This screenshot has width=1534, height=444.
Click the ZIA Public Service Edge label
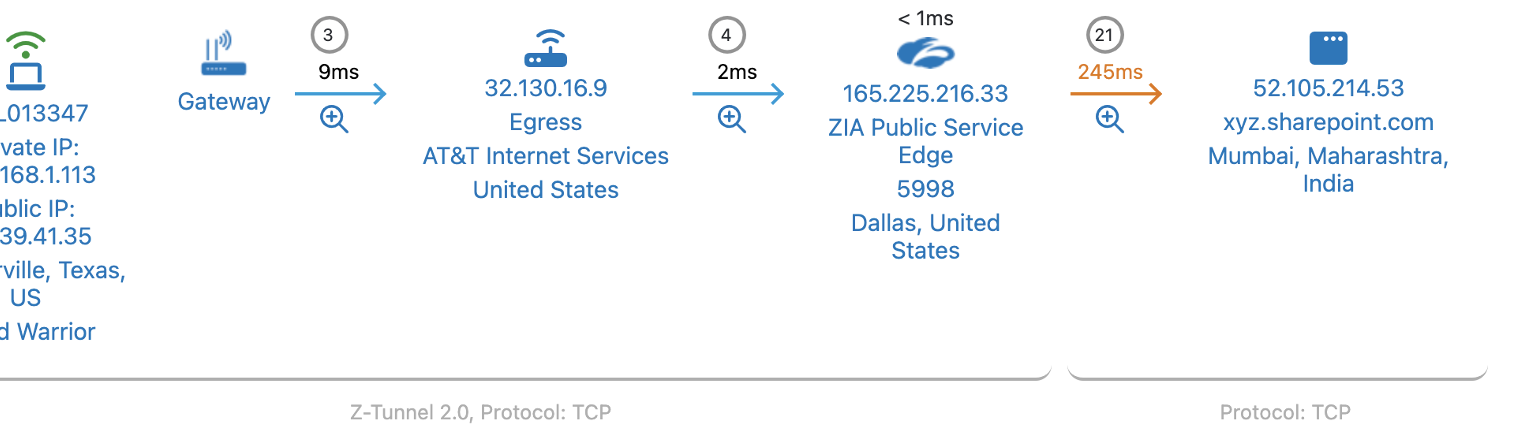click(x=925, y=141)
